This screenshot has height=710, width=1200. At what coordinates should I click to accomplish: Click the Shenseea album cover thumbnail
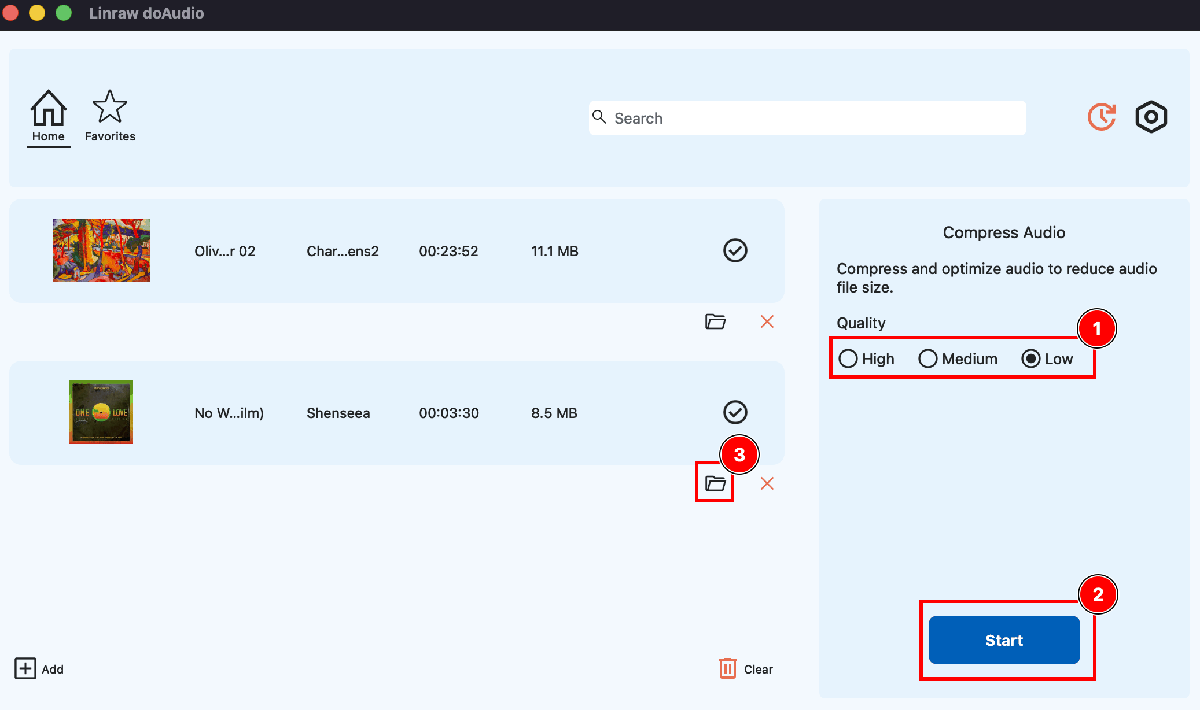point(101,412)
